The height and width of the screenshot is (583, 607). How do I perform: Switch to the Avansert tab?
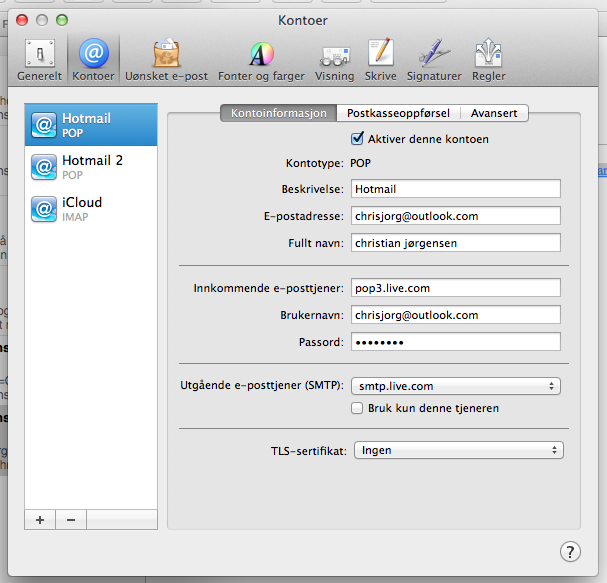pyautogui.click(x=494, y=113)
